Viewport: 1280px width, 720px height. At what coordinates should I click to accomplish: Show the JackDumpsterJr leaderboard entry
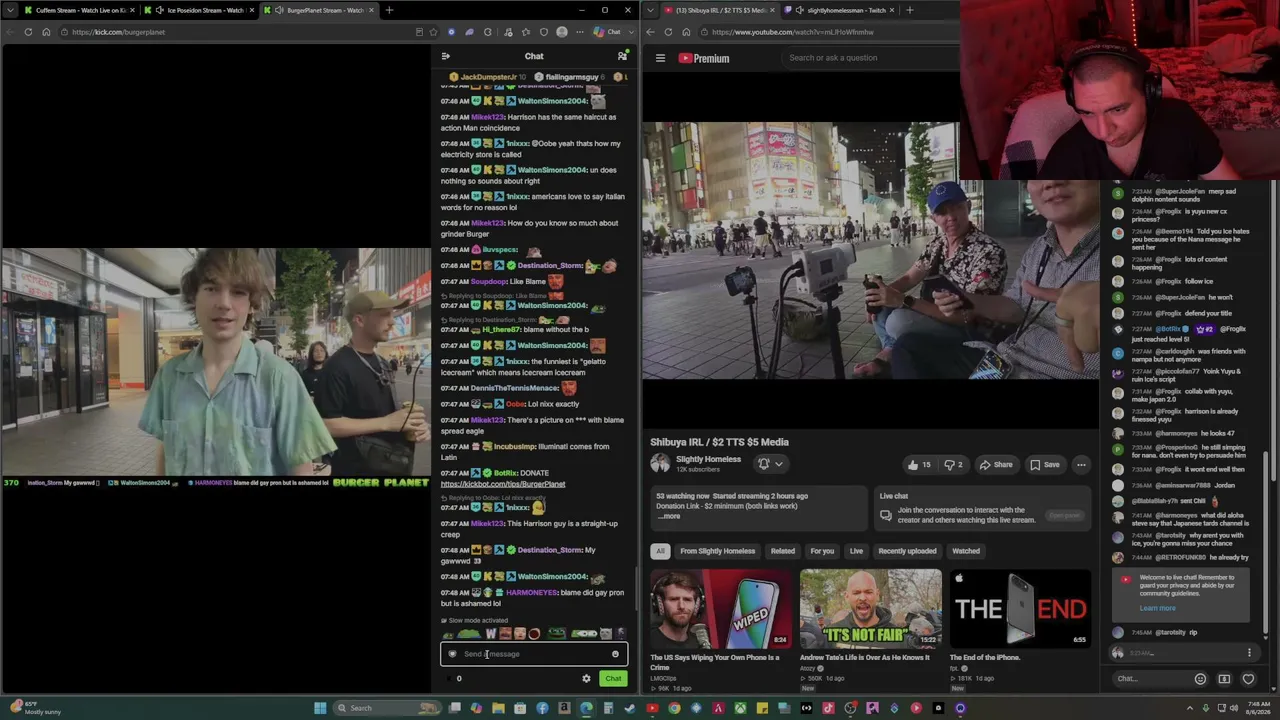[489, 77]
